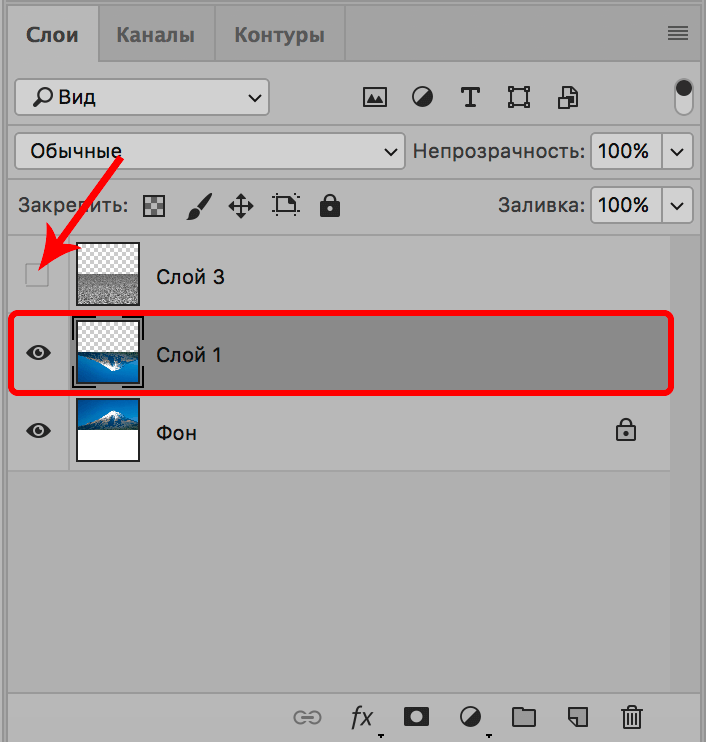Show hidden layer Слой 3
This screenshot has height=742, width=706.
tap(37, 276)
